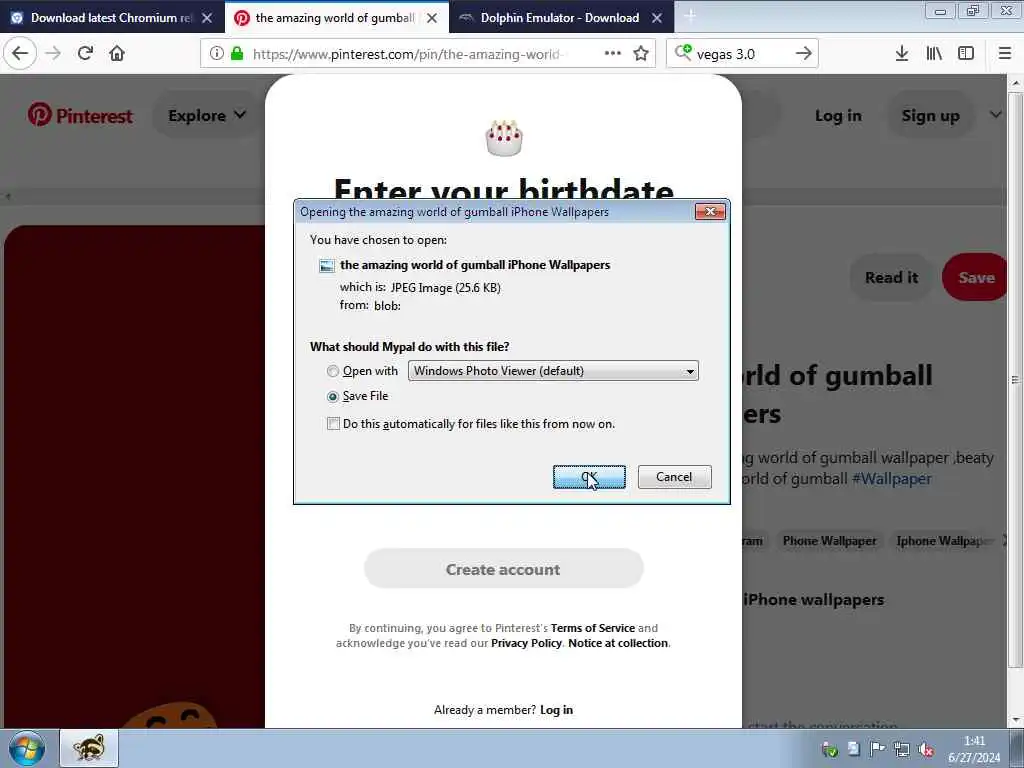Click the JPEG file icon in the dialog
The width and height of the screenshot is (1024, 768).
pos(327,266)
